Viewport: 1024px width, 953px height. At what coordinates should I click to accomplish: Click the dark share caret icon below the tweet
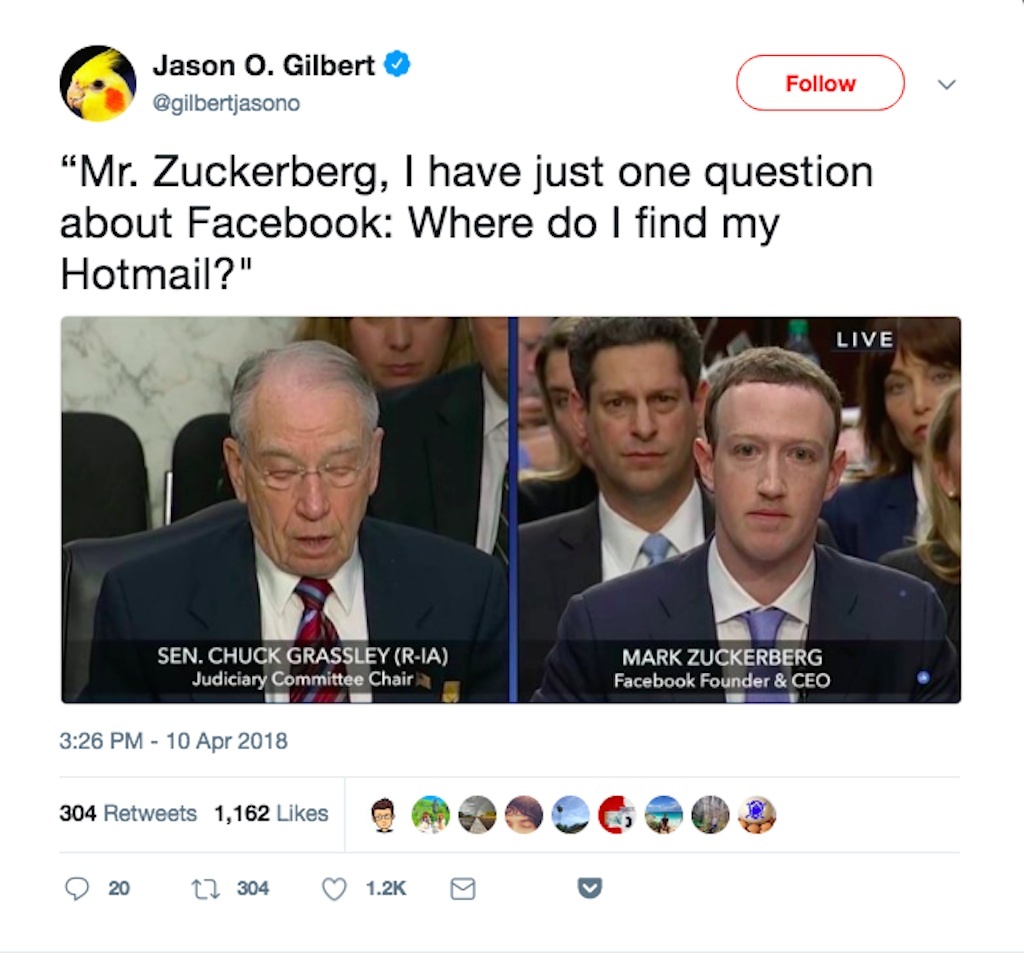pos(588,886)
